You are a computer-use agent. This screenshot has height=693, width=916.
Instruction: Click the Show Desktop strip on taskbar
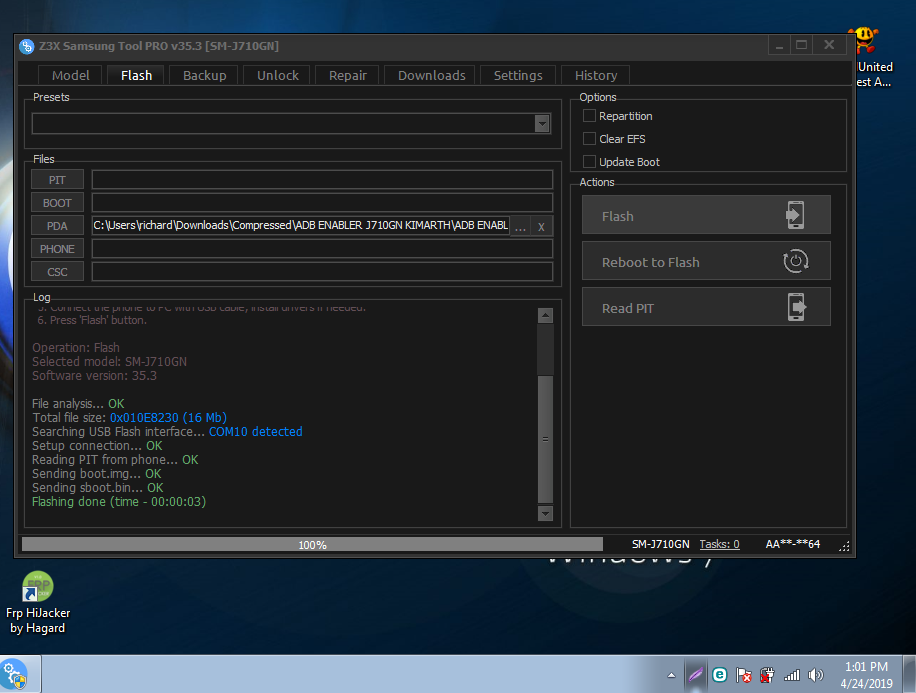click(909, 674)
